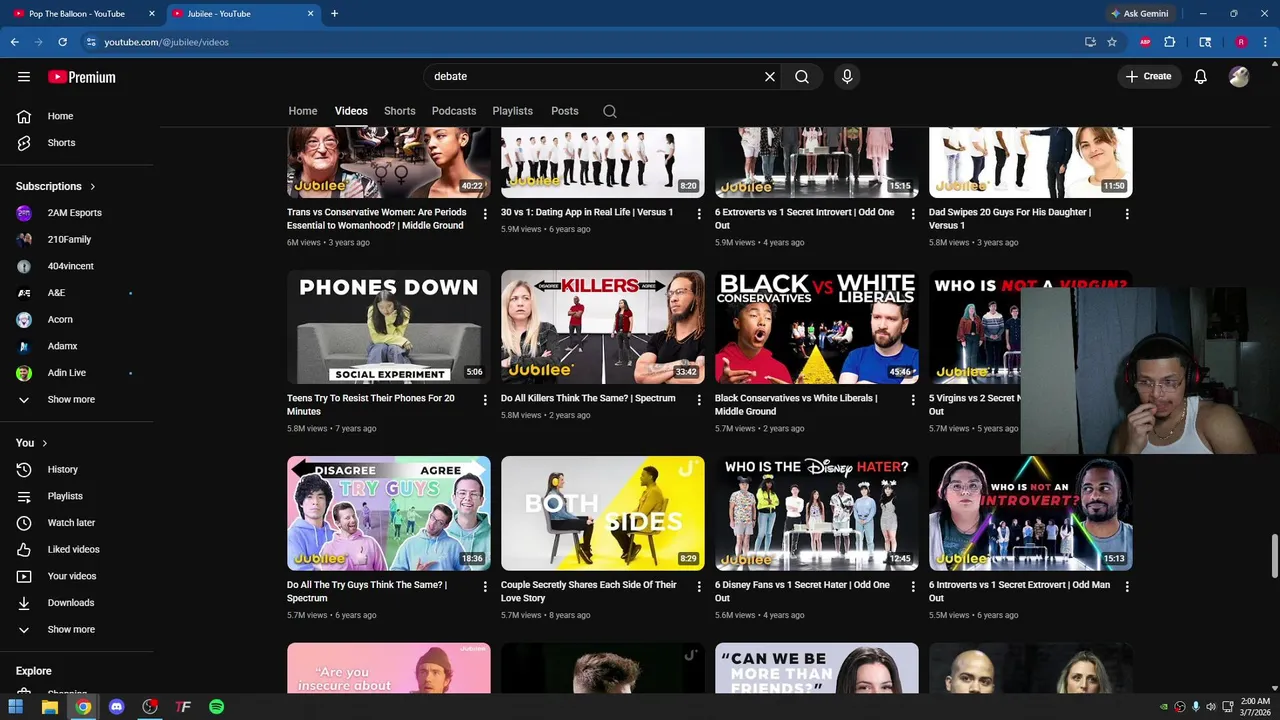Switch to the Pop The Balloon browser tab
Image resolution: width=1280 pixels, height=720 pixels.
80,14
